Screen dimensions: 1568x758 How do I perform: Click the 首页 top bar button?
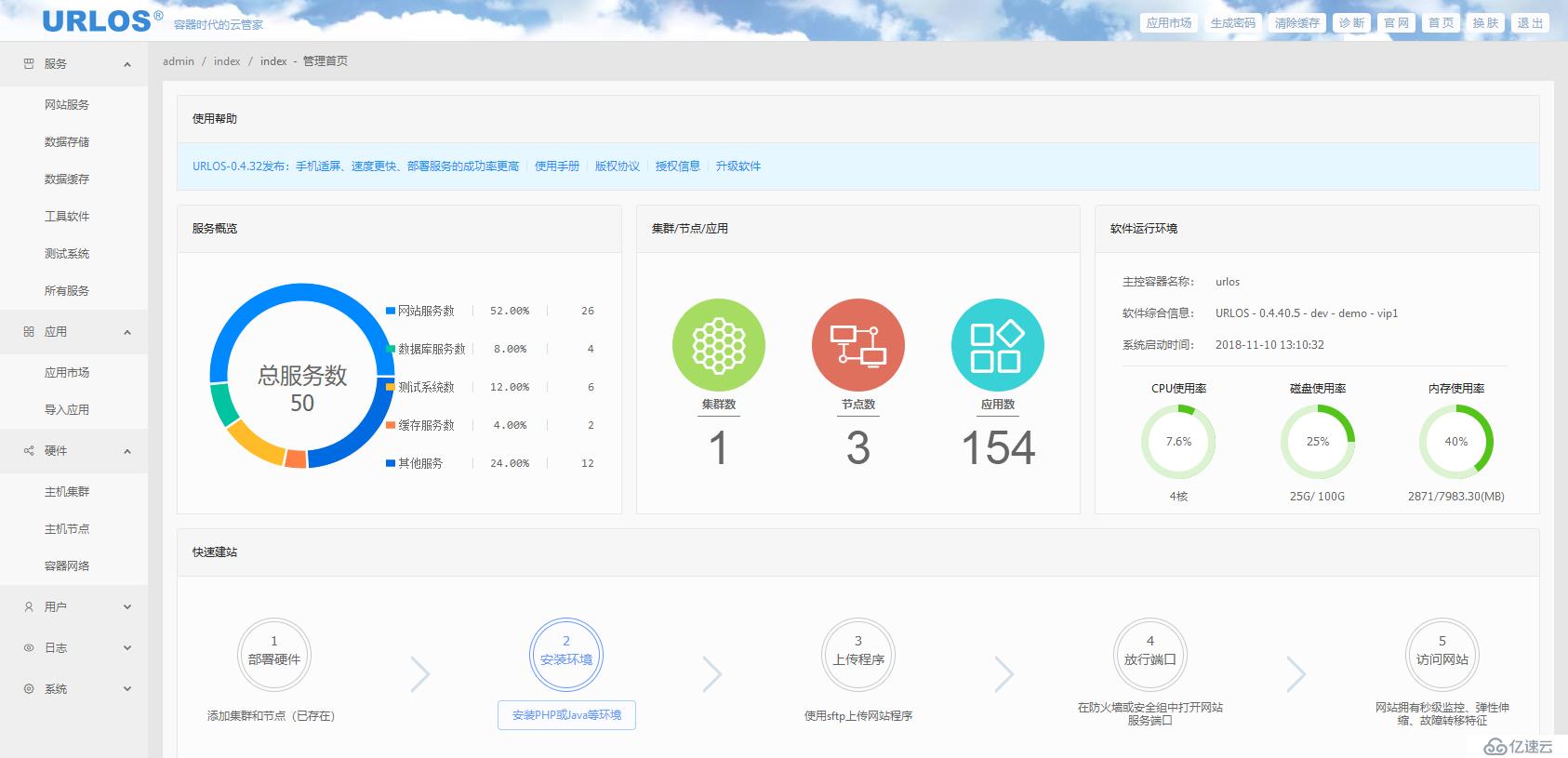coord(1442,23)
